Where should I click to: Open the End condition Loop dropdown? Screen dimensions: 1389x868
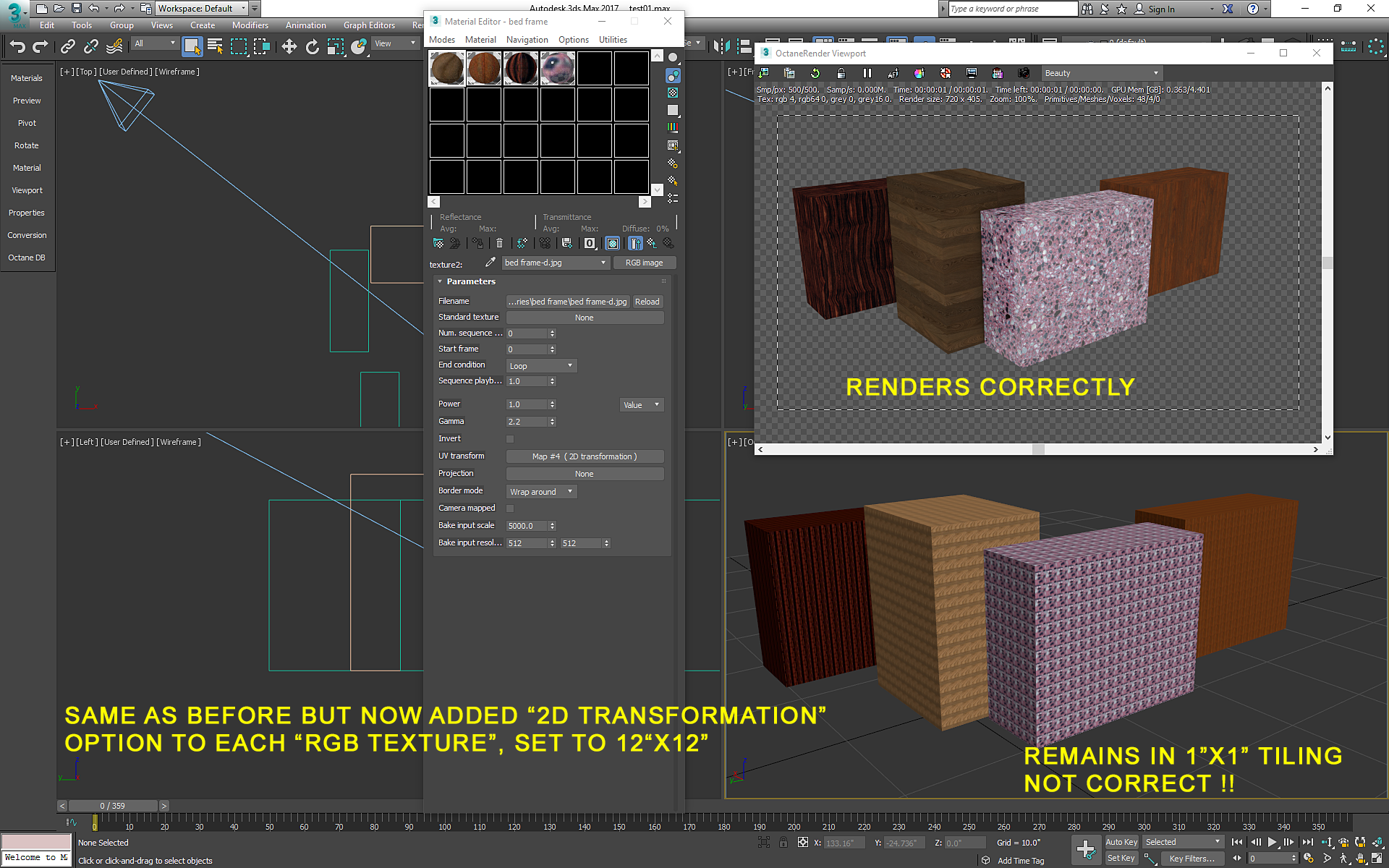coord(541,366)
